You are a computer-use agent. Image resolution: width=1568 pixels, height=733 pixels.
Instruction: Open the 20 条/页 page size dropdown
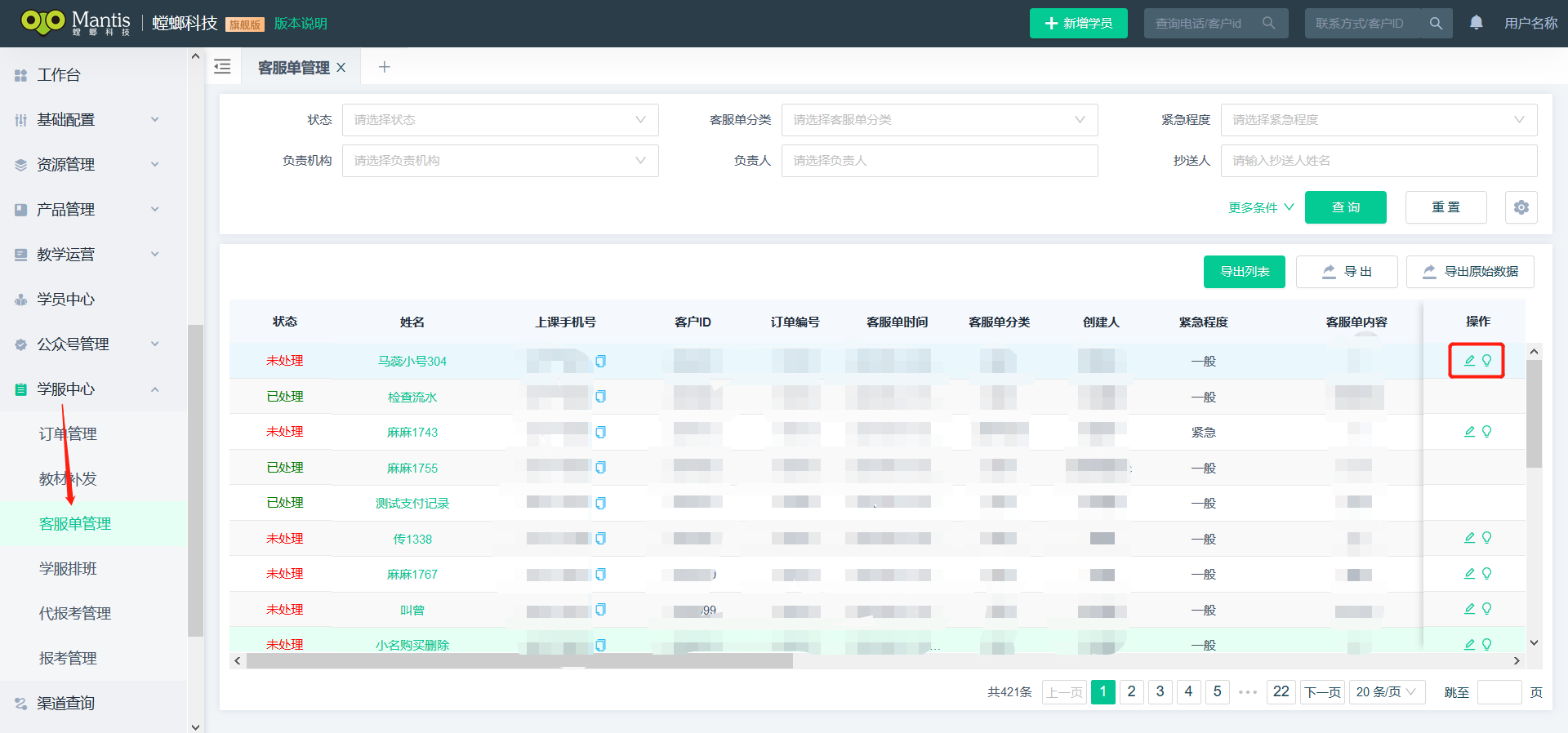[x=1387, y=692]
